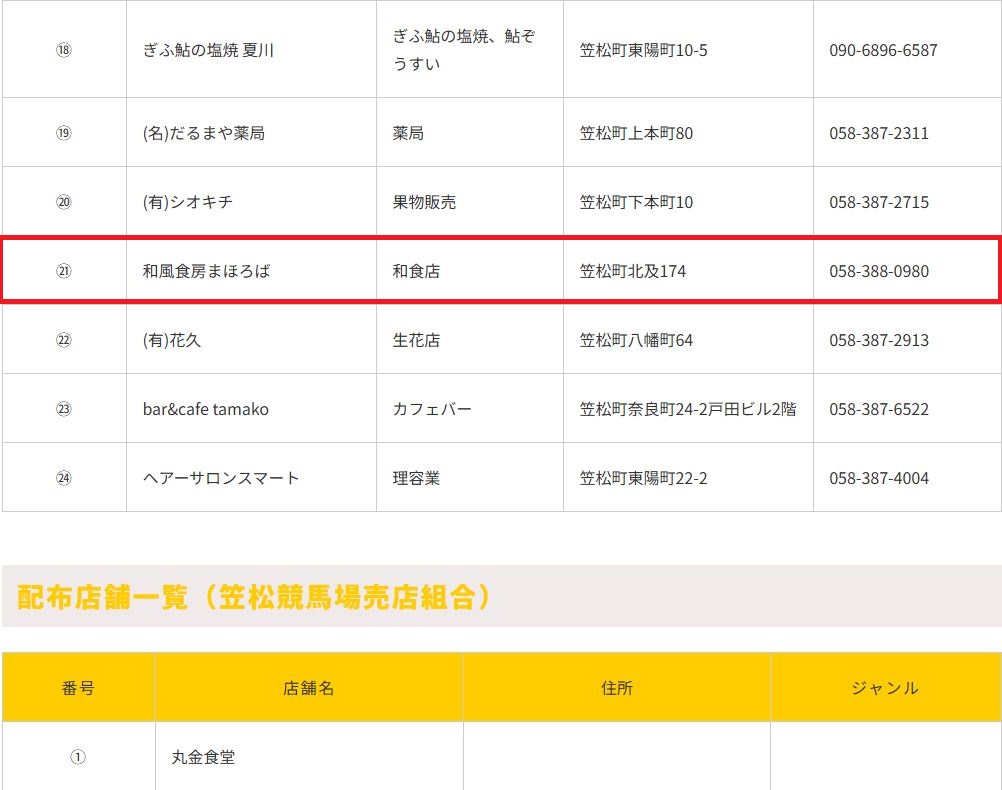1002x790 pixels.
Task: Select the カフェバー genre cell
Action: (432, 409)
